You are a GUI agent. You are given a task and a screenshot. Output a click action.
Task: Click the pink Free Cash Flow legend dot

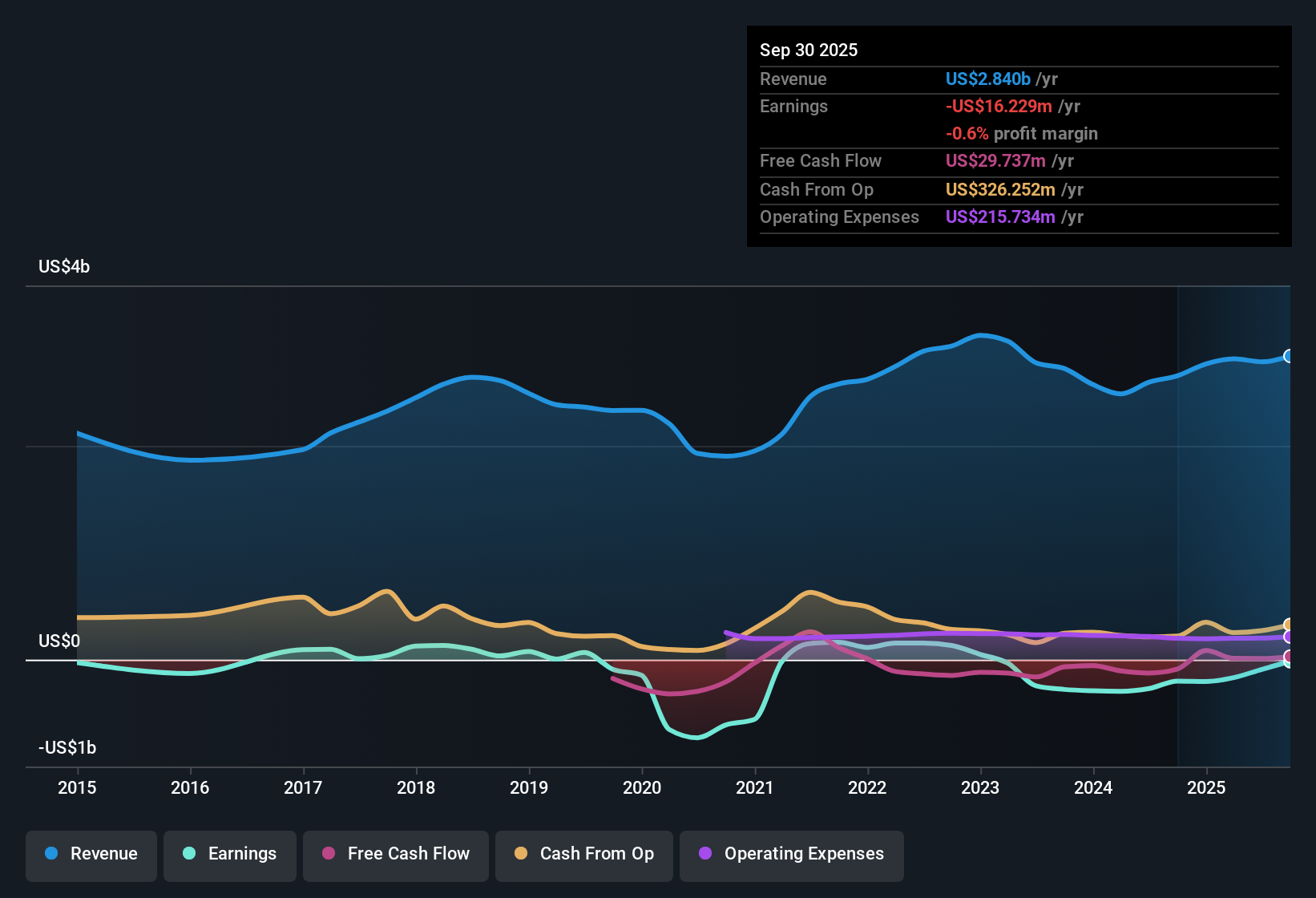point(328,854)
